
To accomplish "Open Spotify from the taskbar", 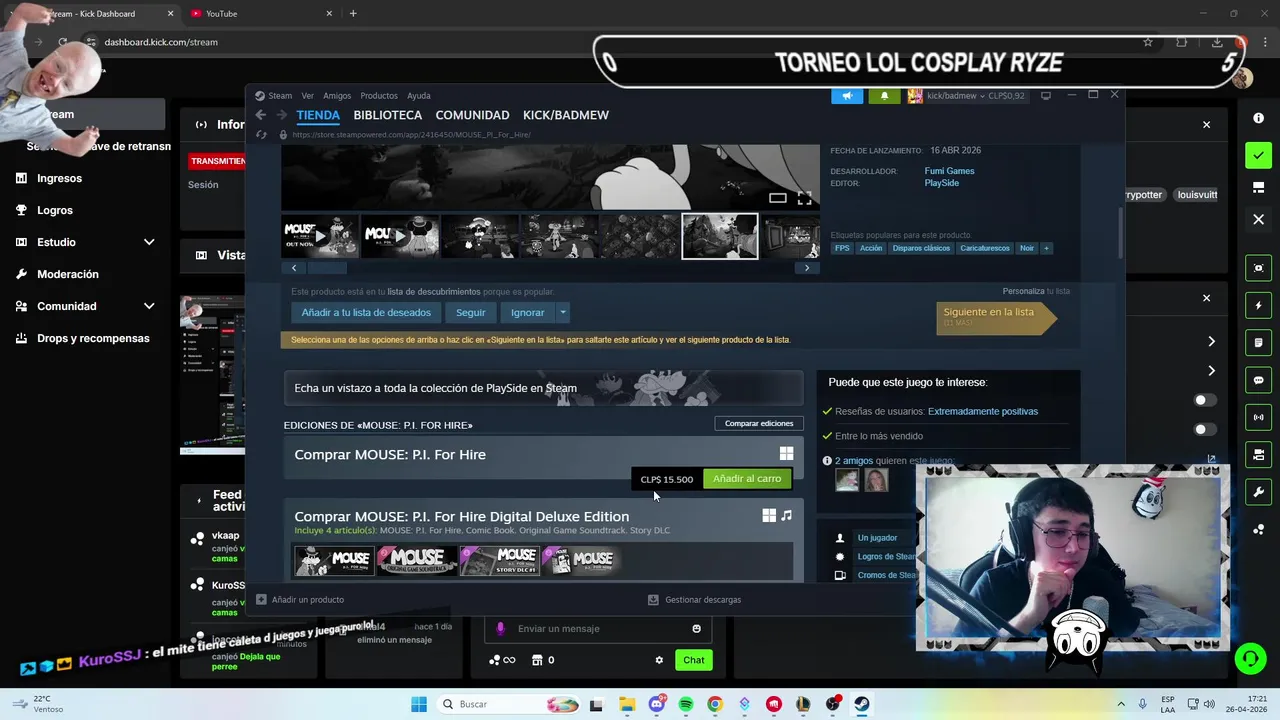I will (686, 704).
